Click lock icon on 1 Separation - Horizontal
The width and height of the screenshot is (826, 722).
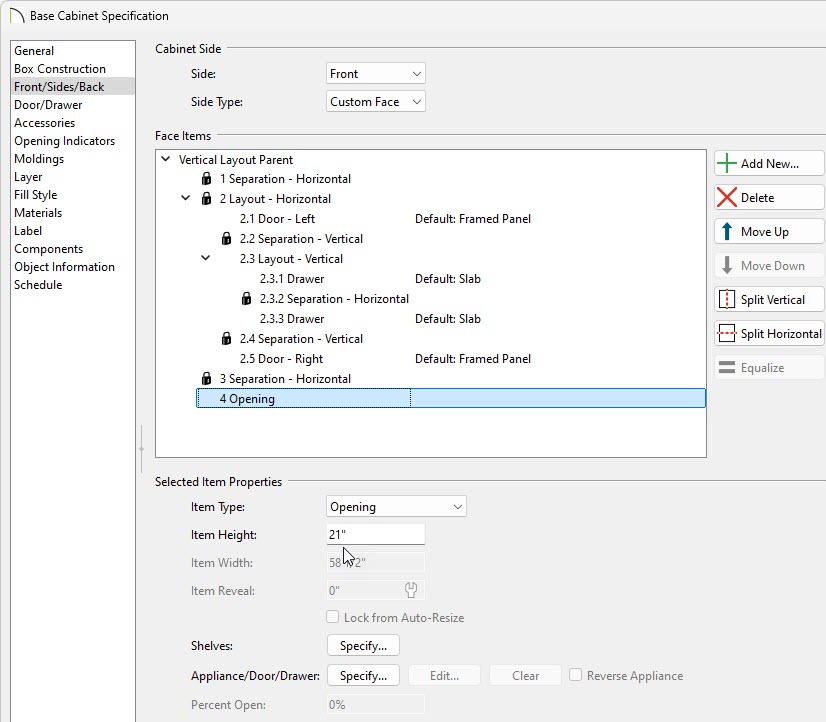pyautogui.click(x=206, y=179)
